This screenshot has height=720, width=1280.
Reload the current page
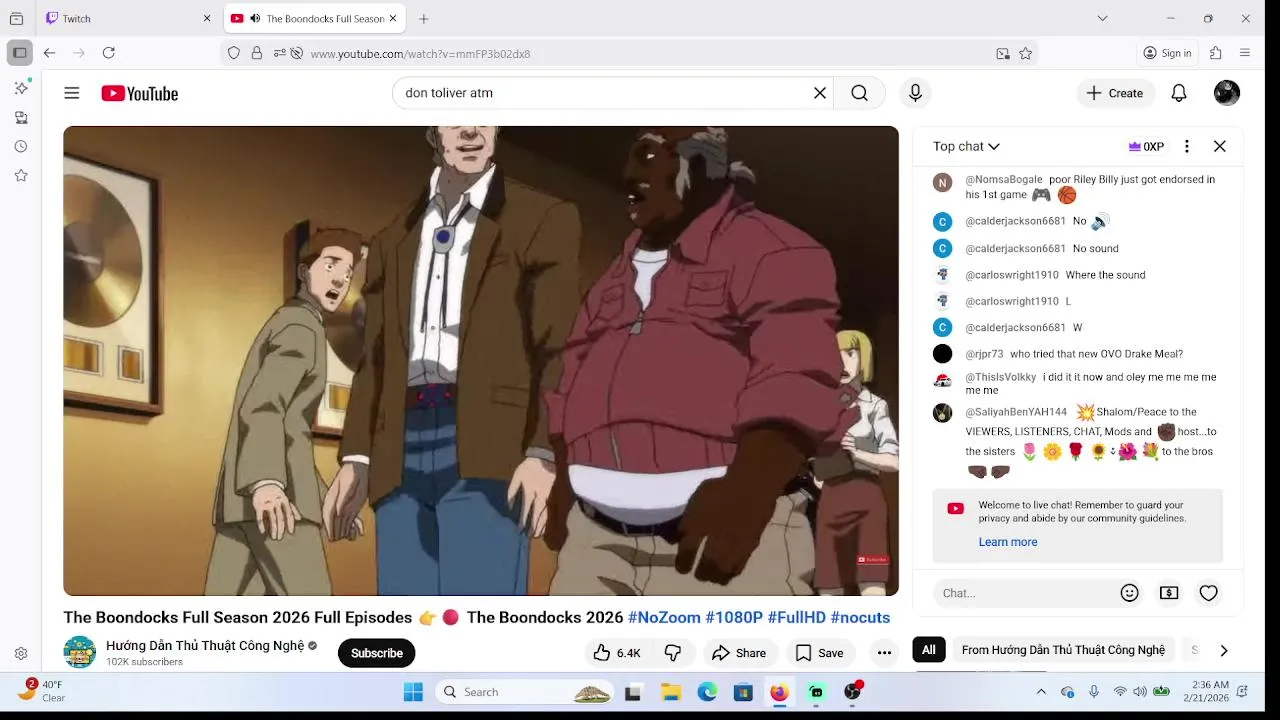point(109,53)
